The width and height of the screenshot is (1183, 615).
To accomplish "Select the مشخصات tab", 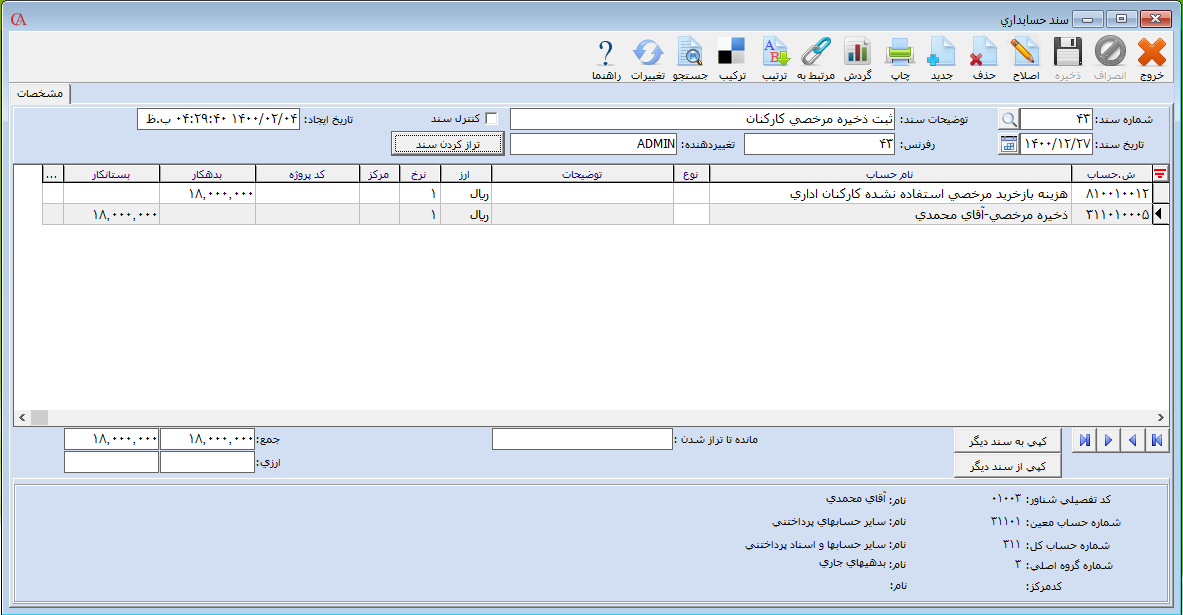I will (40, 93).
